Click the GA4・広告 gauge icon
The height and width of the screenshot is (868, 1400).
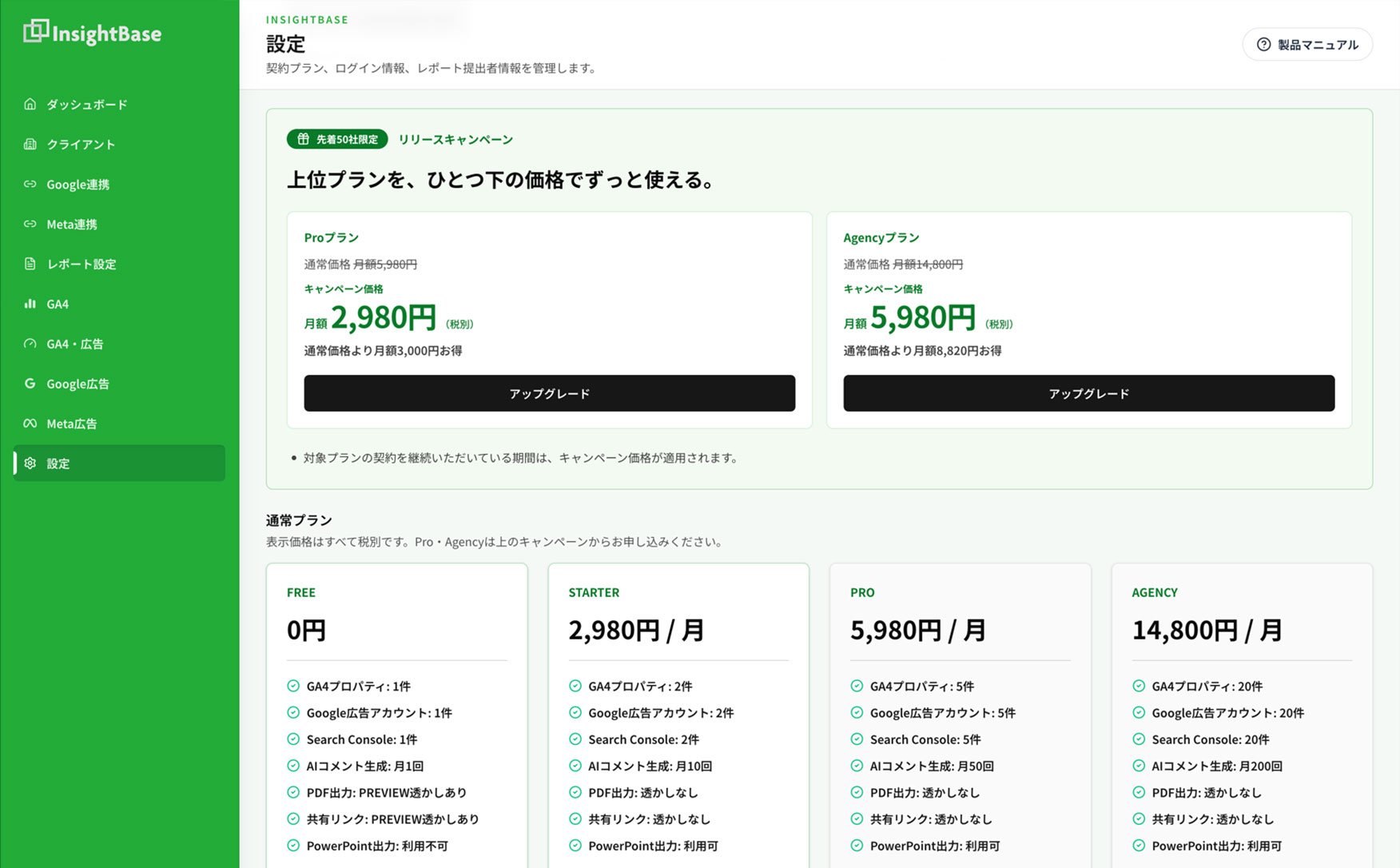30,344
